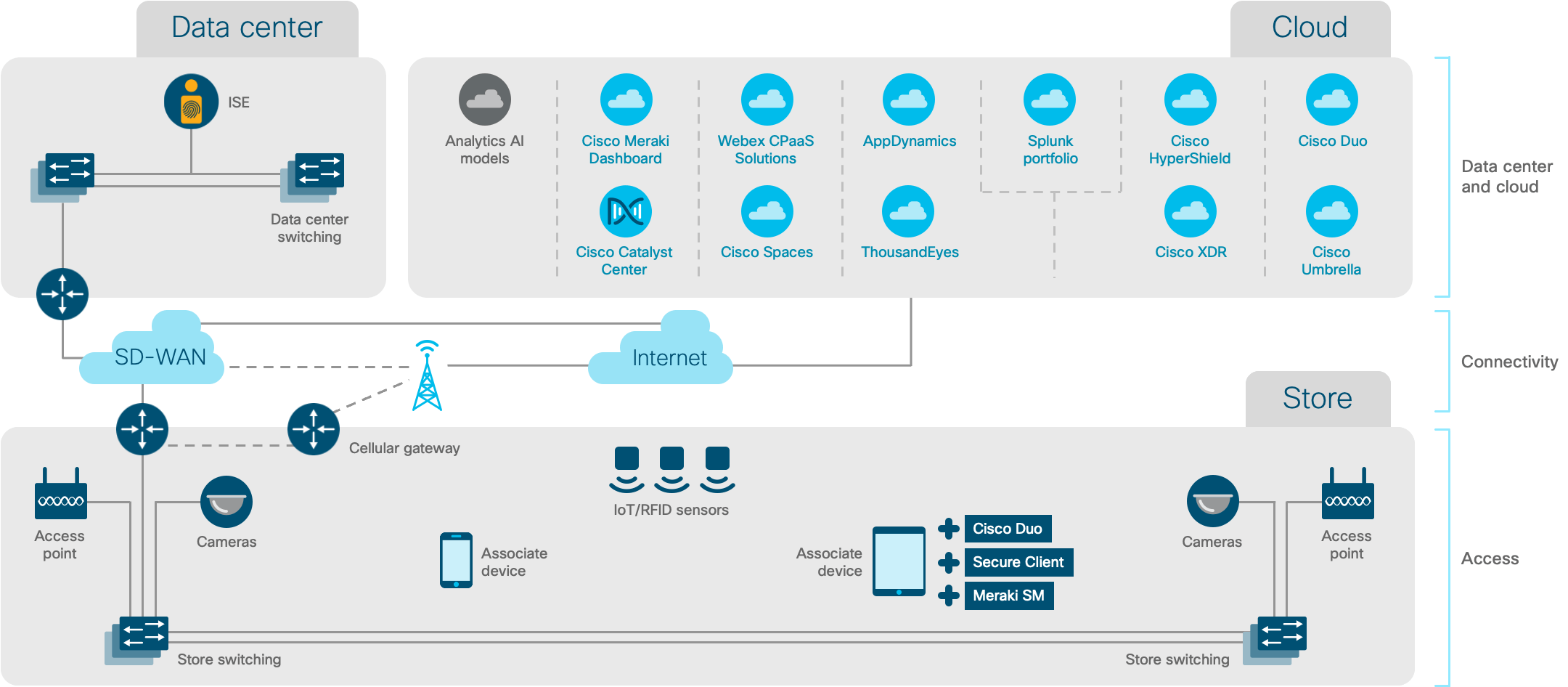Screen dimensions: 1568x687
Task: Select the Store switching icon below the far-right Access point
Action: (x=1275, y=641)
